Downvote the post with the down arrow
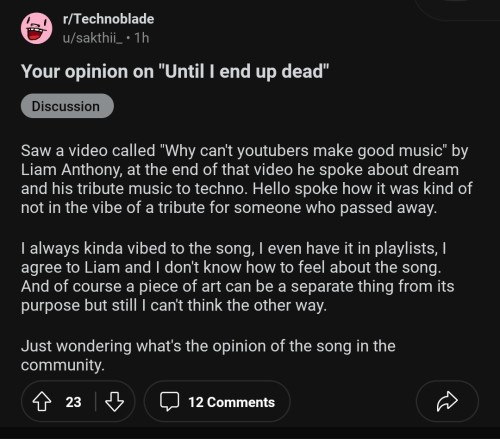500x439 pixels. click(x=114, y=402)
